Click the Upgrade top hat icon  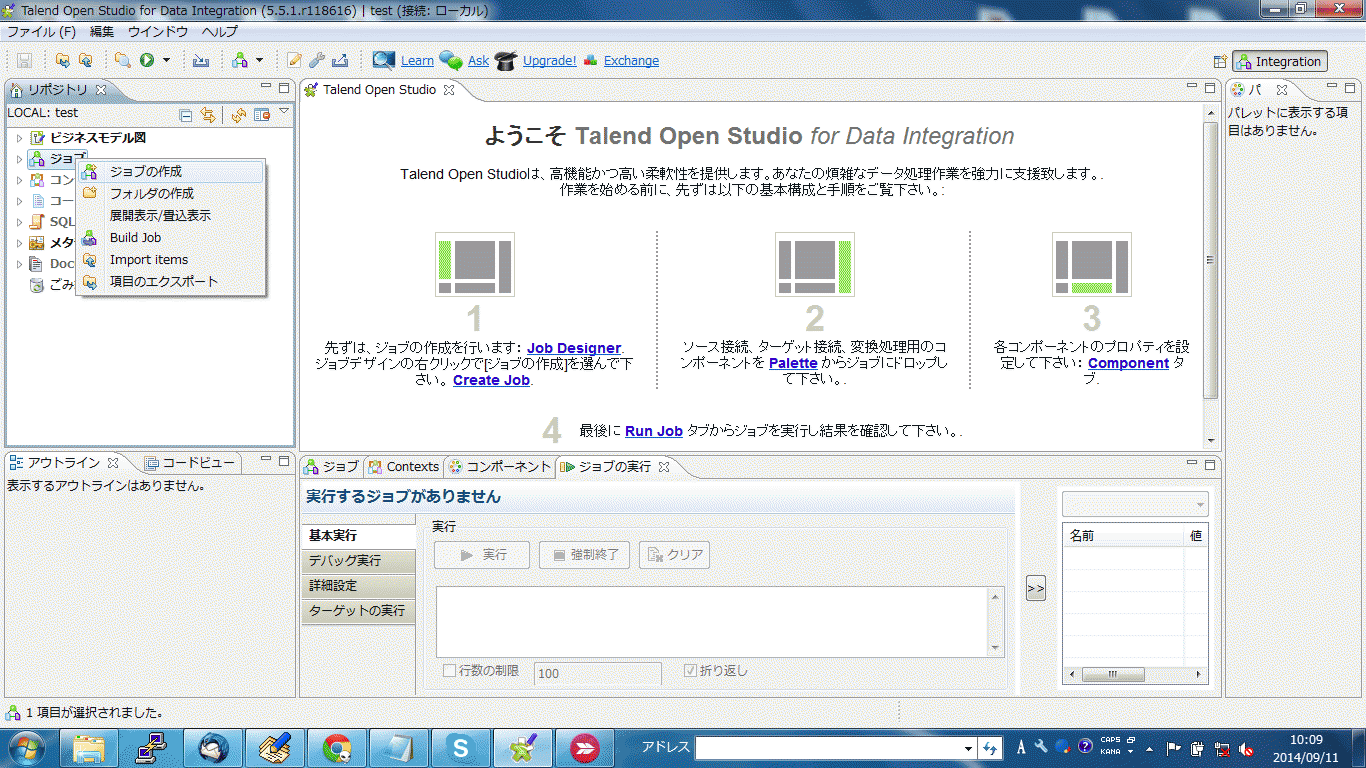506,60
